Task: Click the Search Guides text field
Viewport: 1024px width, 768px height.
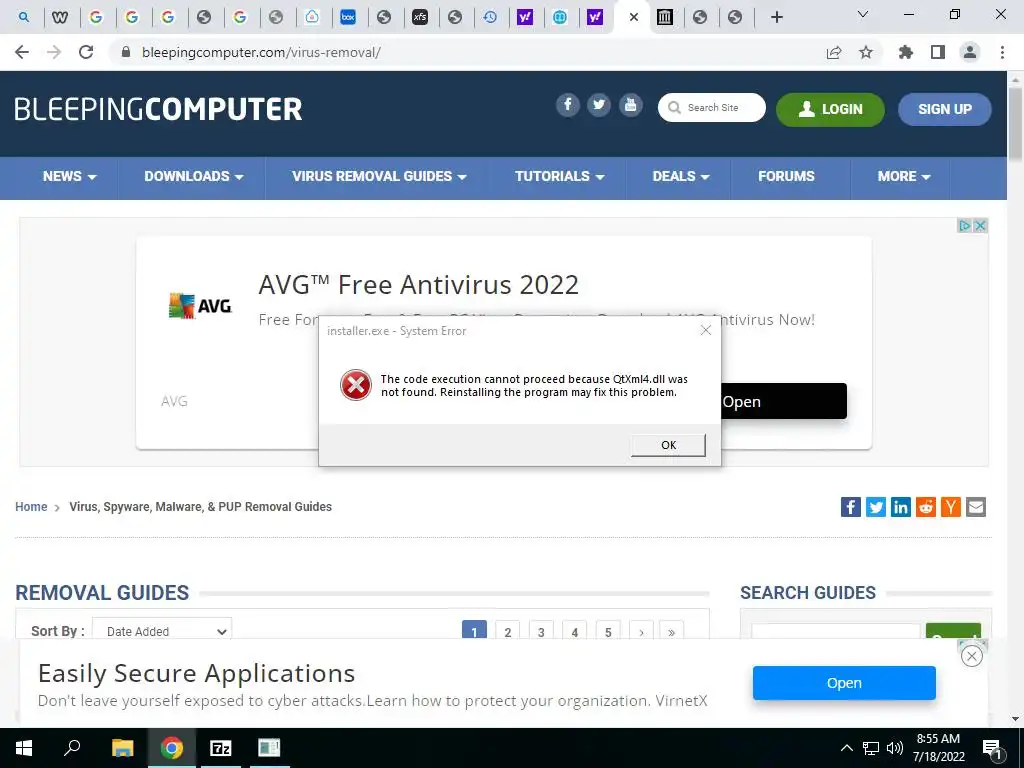Action: point(835,632)
